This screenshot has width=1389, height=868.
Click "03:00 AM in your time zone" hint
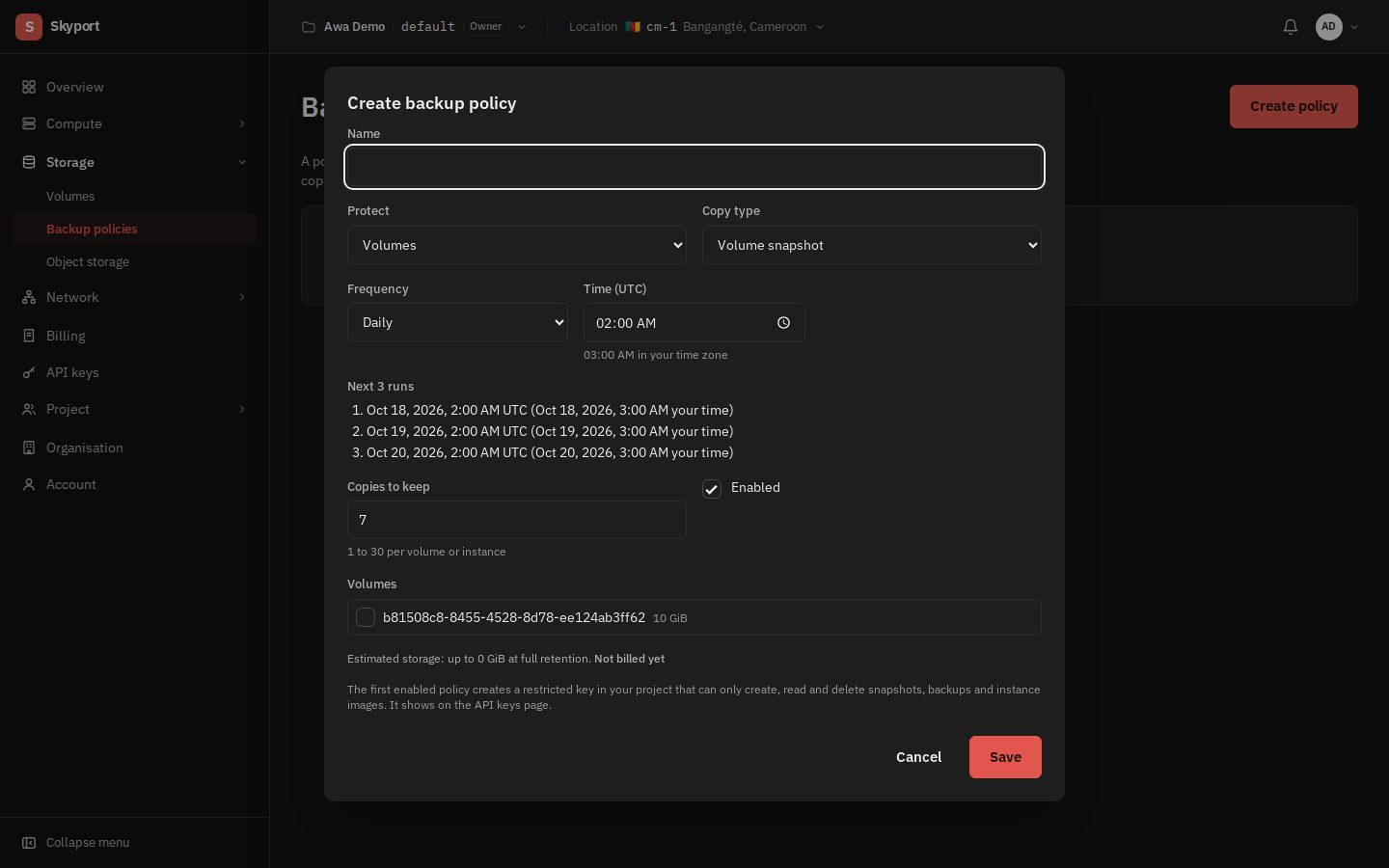point(656,355)
